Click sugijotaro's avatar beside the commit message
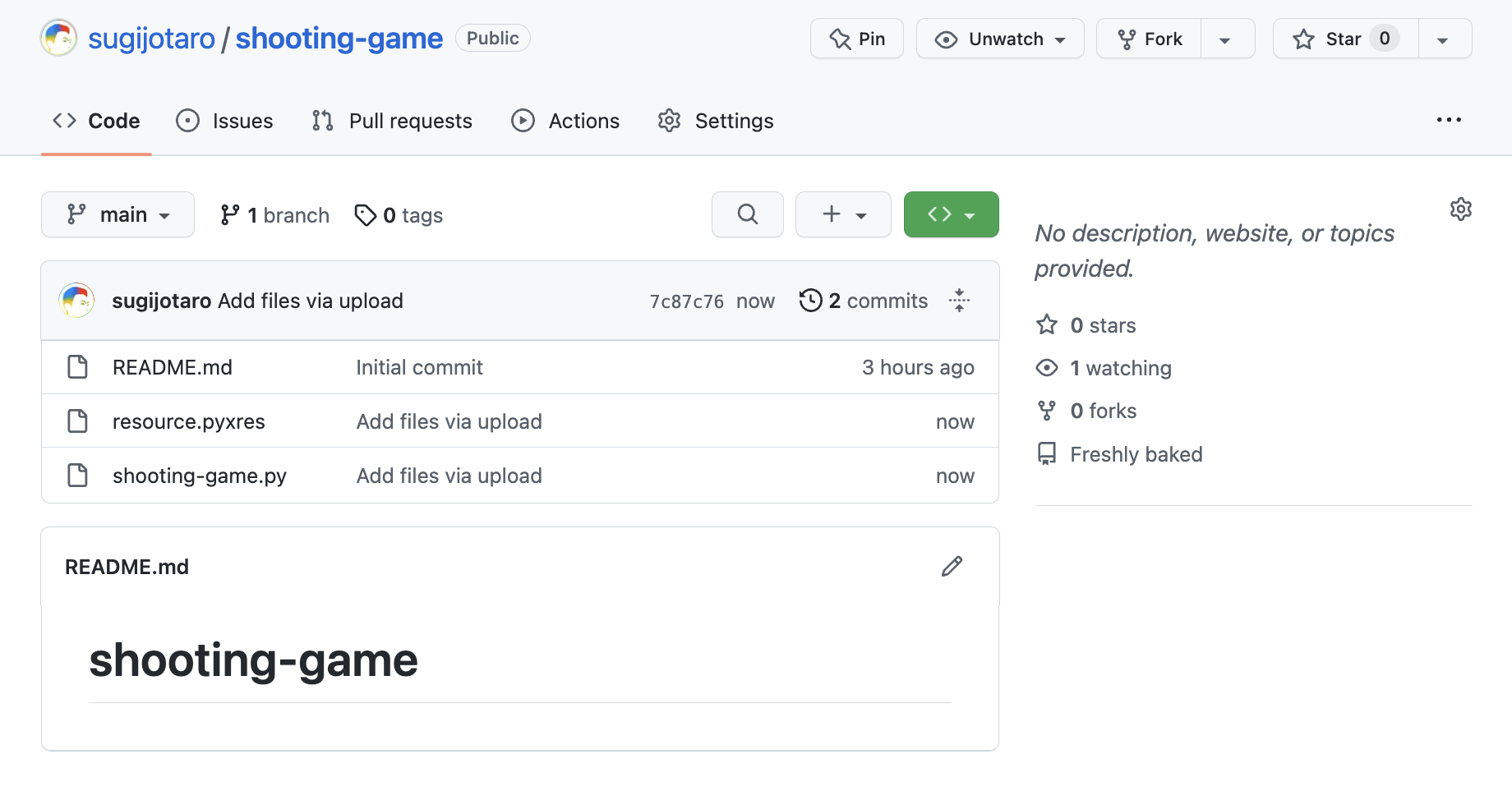Screen dimensions: 1512x800 click(x=76, y=301)
